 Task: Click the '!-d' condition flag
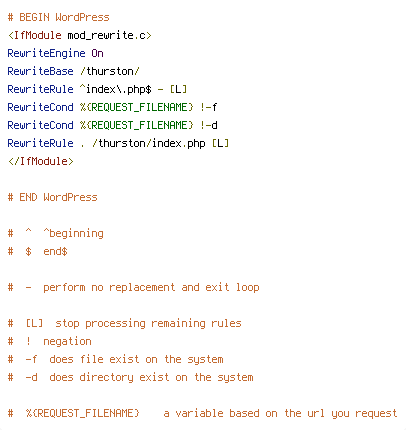(x=208, y=125)
